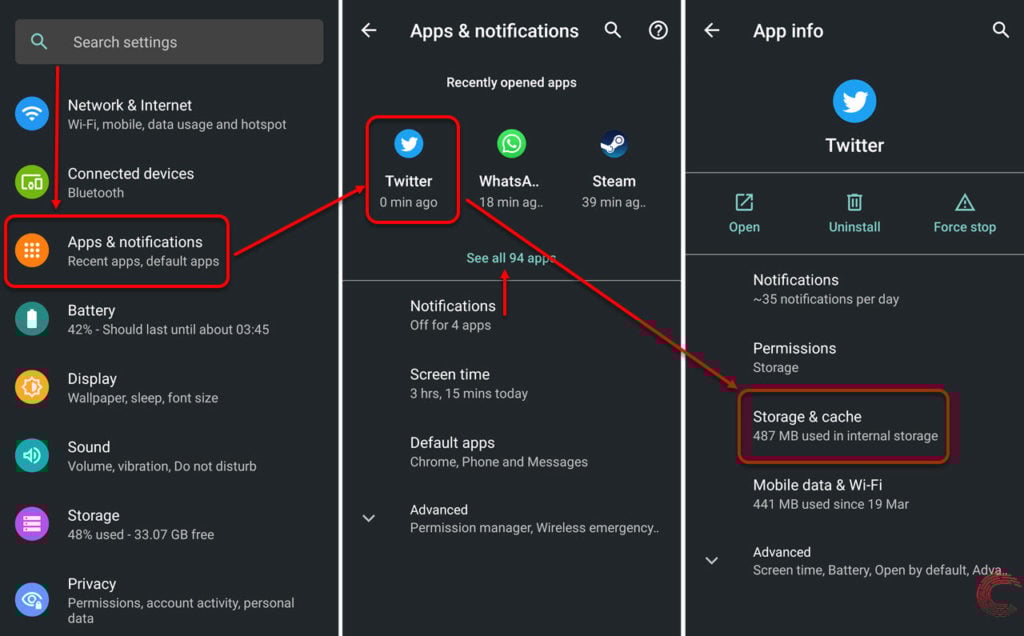Click the Sound speaker icon
The height and width of the screenshot is (636, 1024).
[x=32, y=455]
